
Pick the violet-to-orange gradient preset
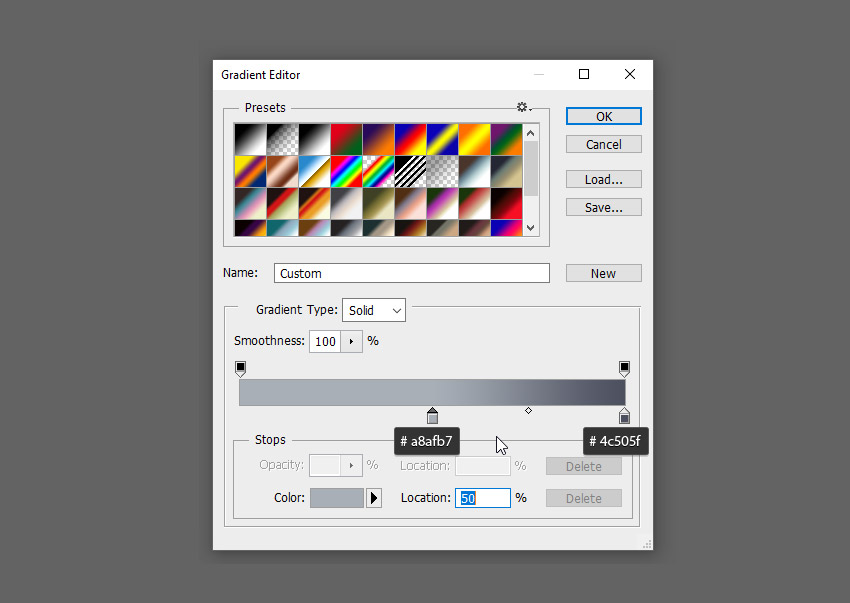coord(378,139)
